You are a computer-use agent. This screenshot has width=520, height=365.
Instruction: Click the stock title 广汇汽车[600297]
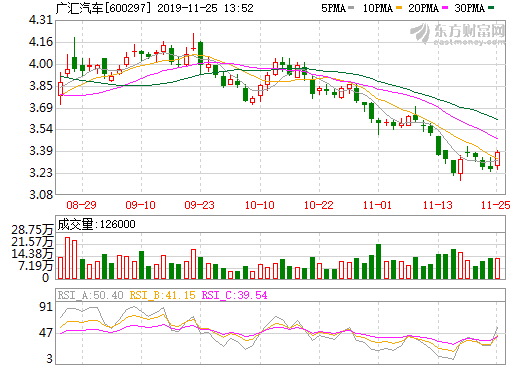103,8
